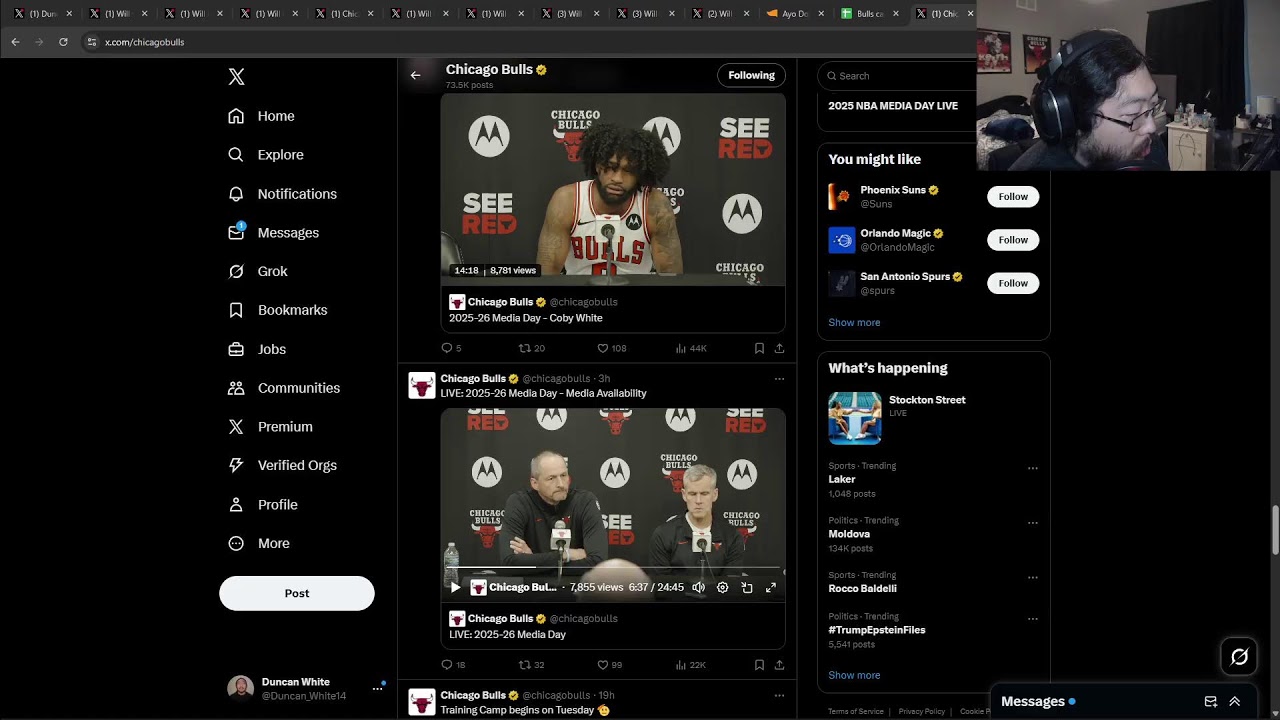Image resolution: width=1280 pixels, height=720 pixels.
Task: Click the Post button
Action: [296, 593]
